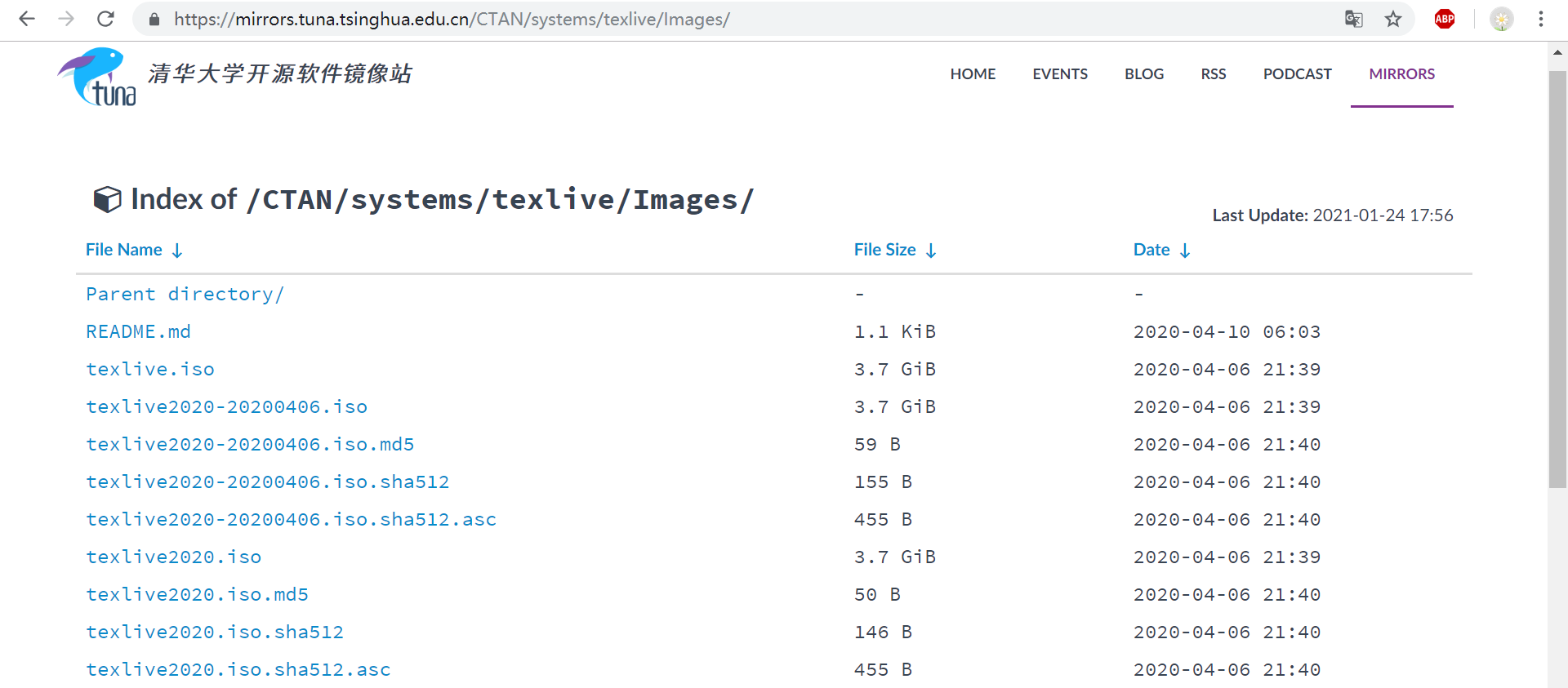1568x688 pixels.
Task: Click the browser forward arrow
Action: [66, 19]
